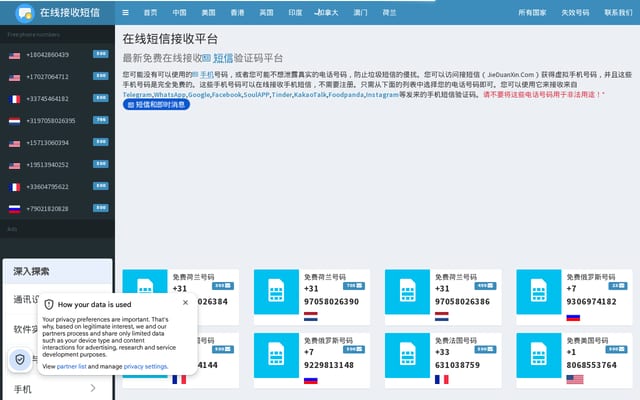Click Dutch flag under number 97058026390

point(311,316)
